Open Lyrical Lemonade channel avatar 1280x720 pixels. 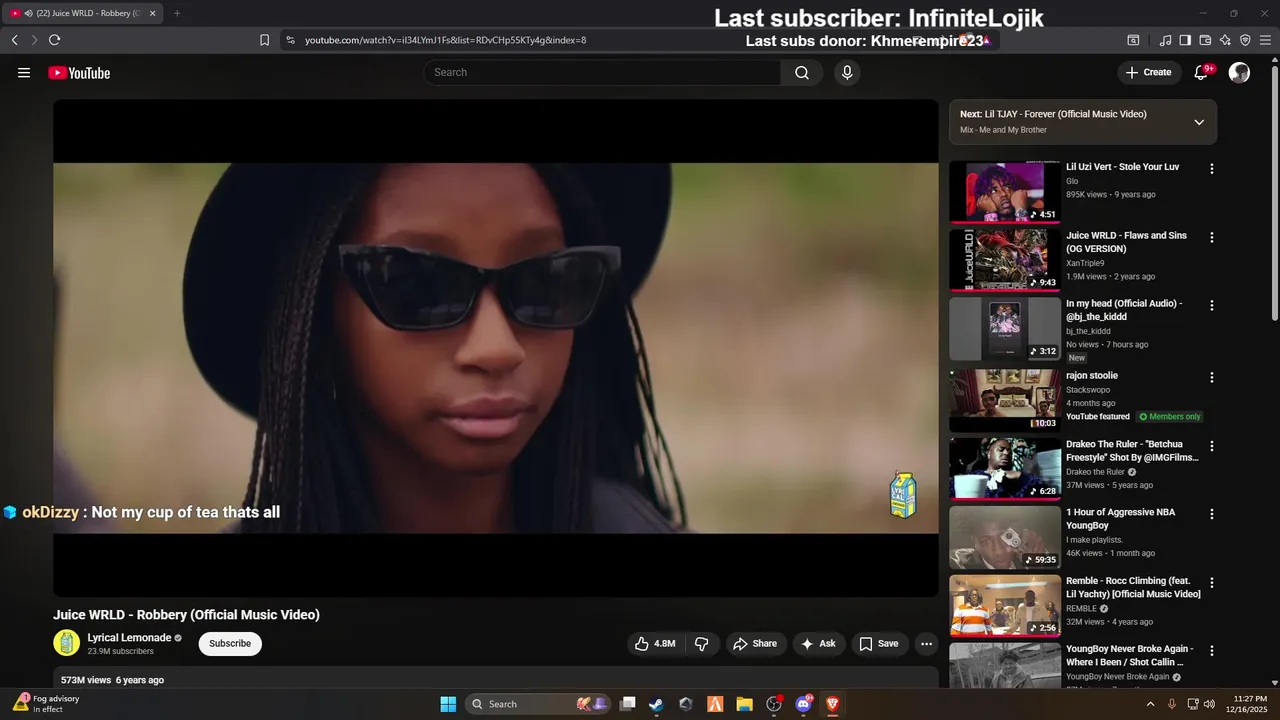66,643
